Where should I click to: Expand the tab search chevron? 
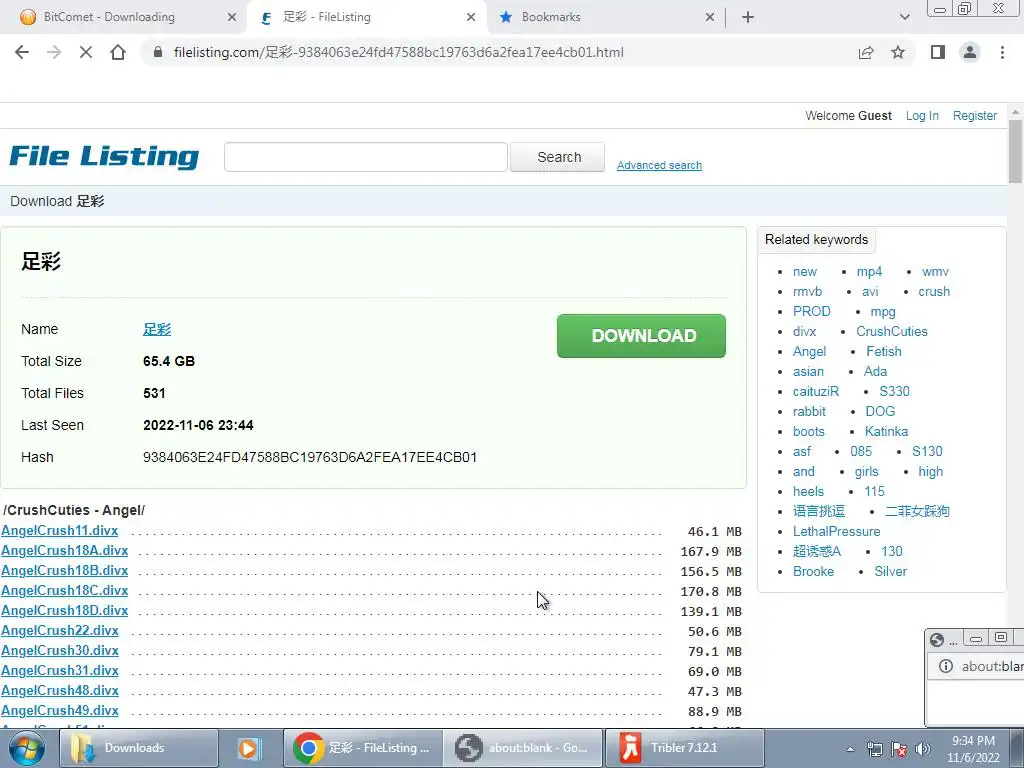click(904, 17)
